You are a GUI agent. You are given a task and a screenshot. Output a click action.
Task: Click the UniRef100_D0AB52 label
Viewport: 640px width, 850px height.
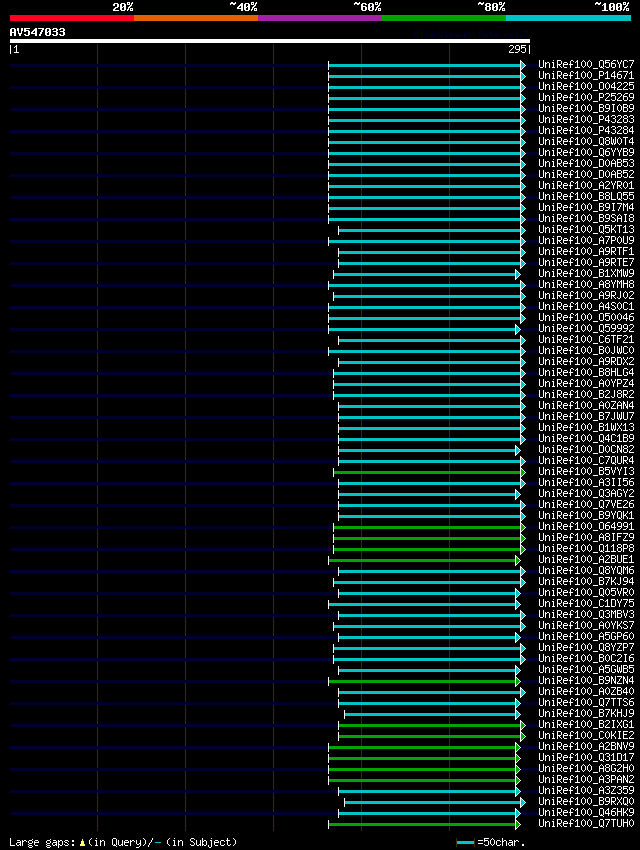point(586,175)
